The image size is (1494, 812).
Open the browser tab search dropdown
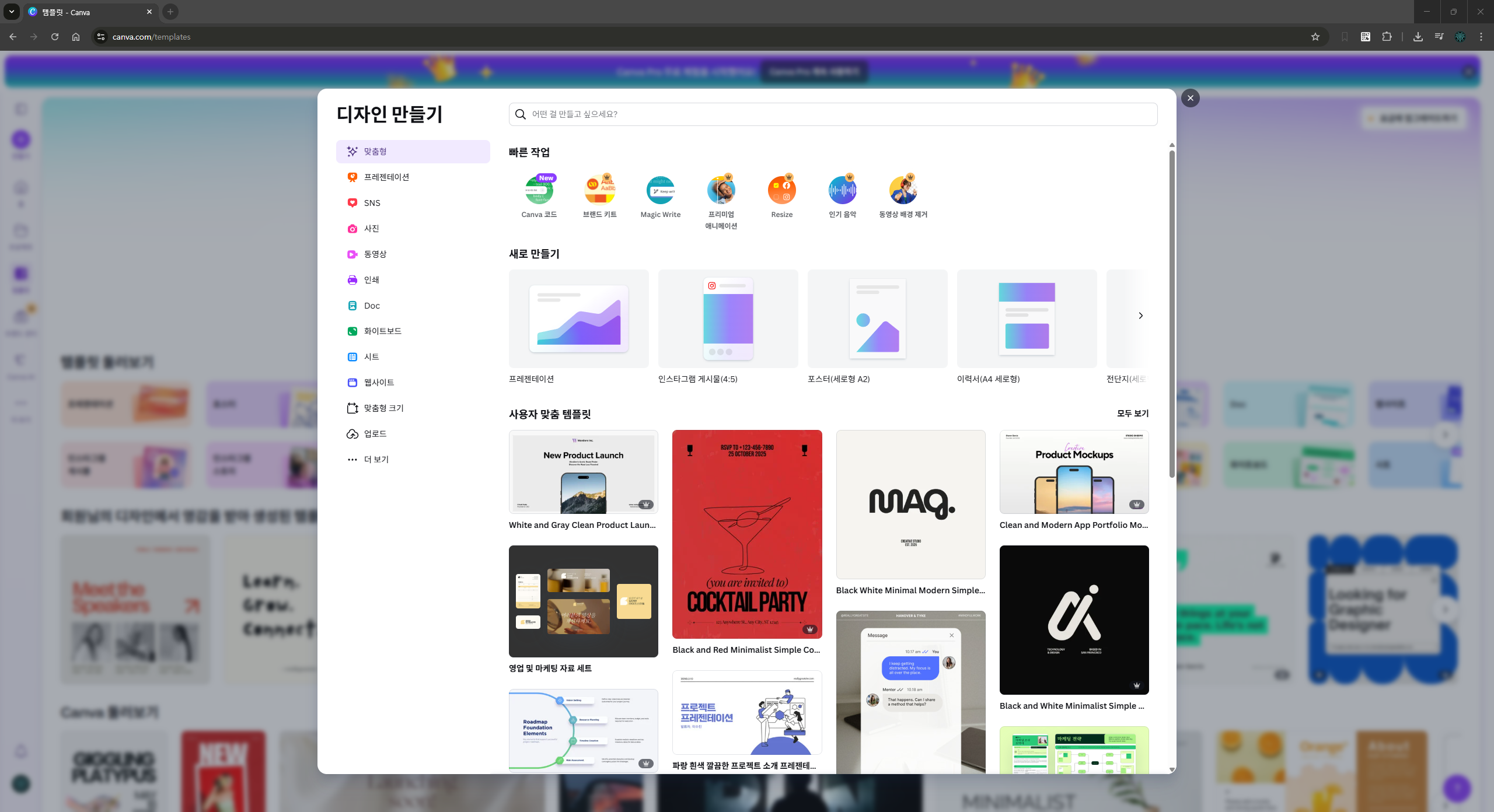[11, 12]
